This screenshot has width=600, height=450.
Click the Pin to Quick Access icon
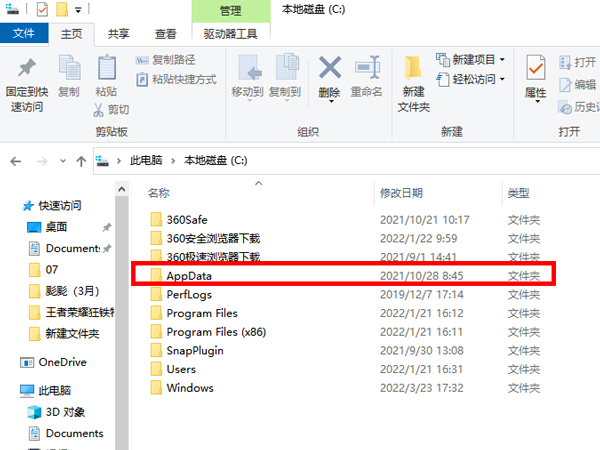pyautogui.click(x=26, y=70)
